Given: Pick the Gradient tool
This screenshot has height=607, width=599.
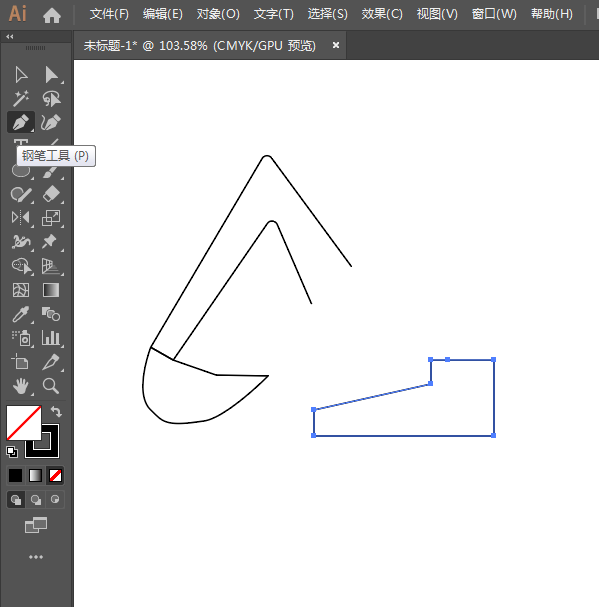Looking at the screenshot, I should click(51, 290).
